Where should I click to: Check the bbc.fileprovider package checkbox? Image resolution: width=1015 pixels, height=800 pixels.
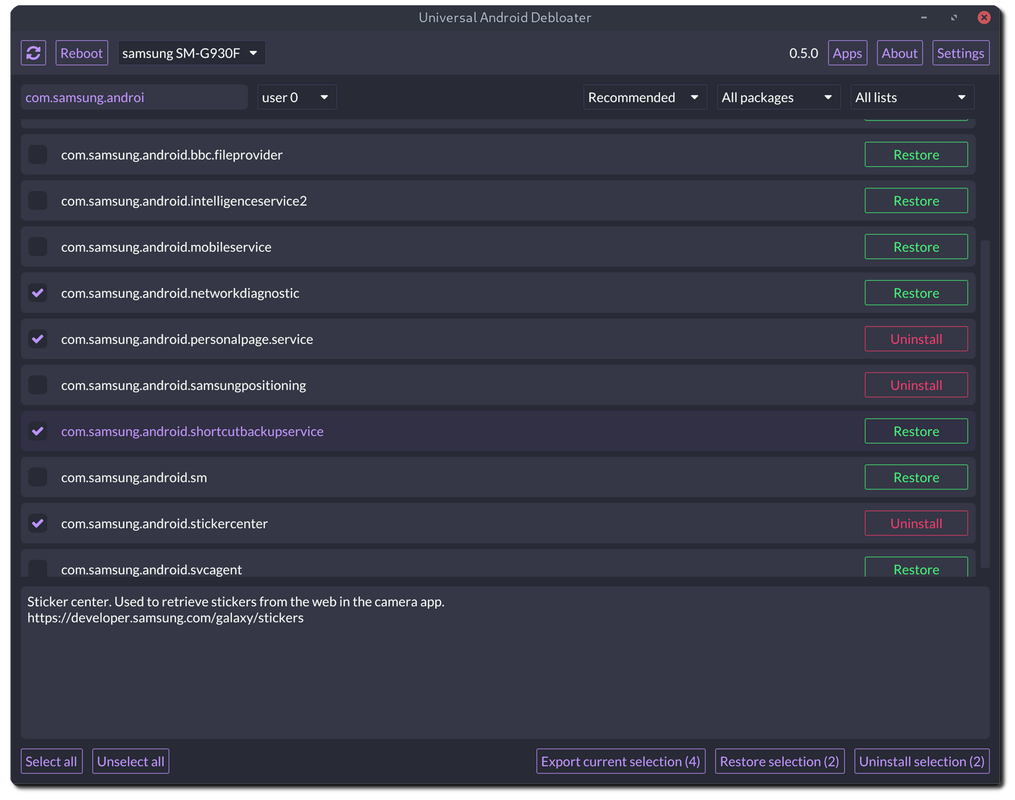click(x=38, y=155)
